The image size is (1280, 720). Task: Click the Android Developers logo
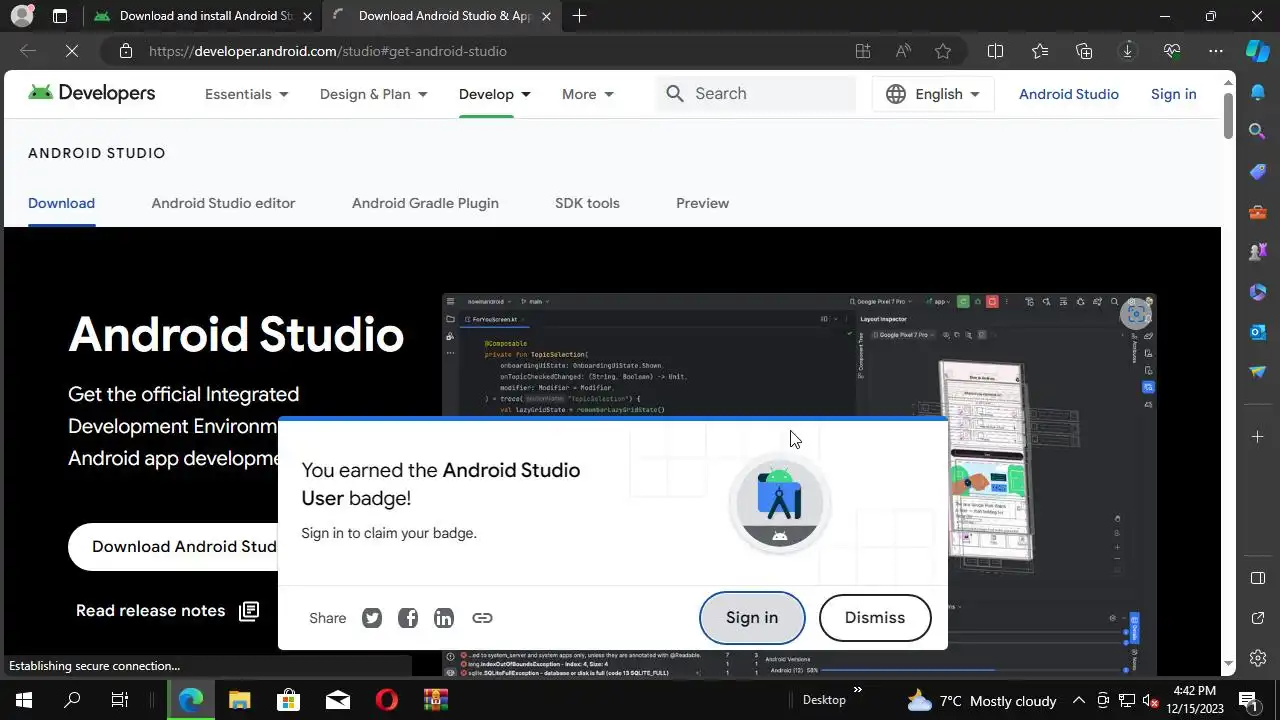click(x=91, y=93)
